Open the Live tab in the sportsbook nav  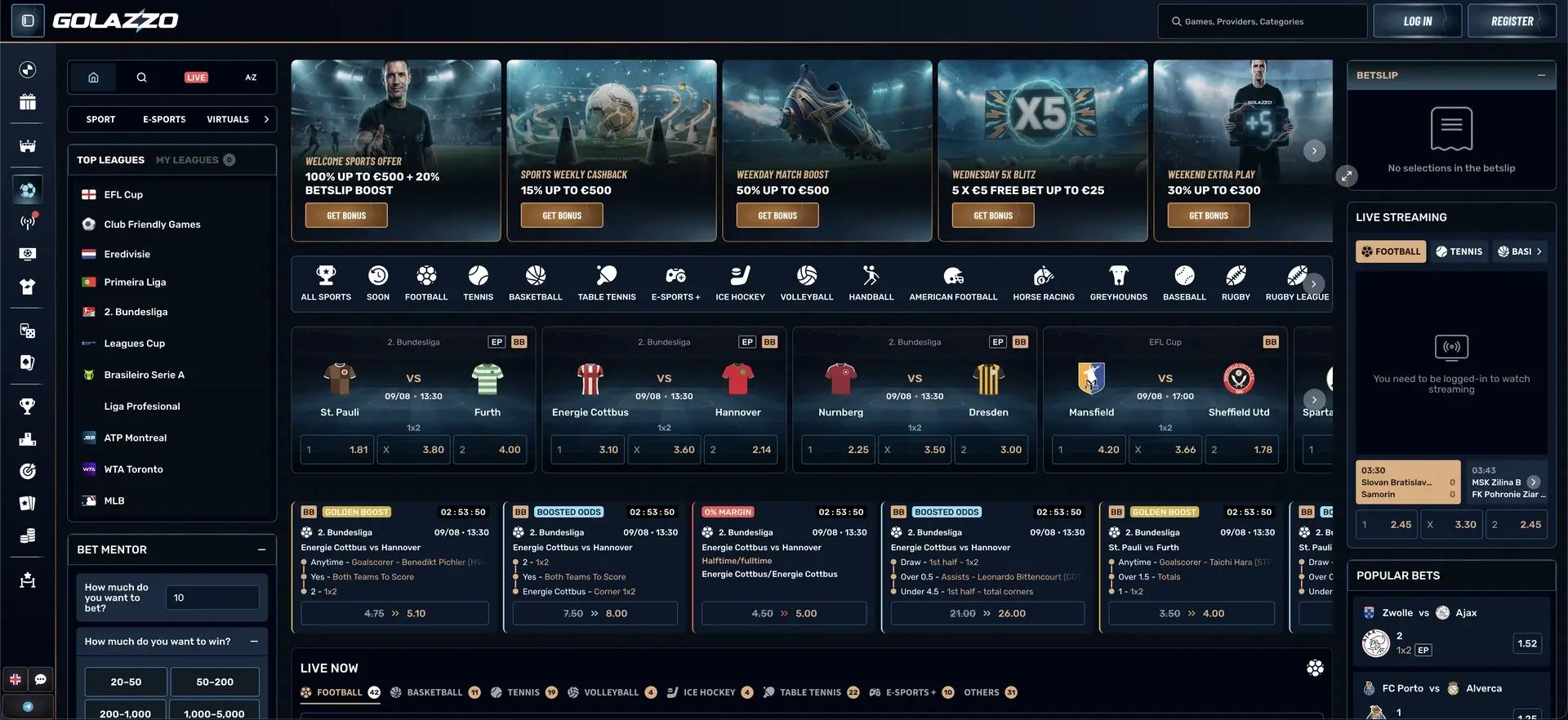tap(196, 78)
